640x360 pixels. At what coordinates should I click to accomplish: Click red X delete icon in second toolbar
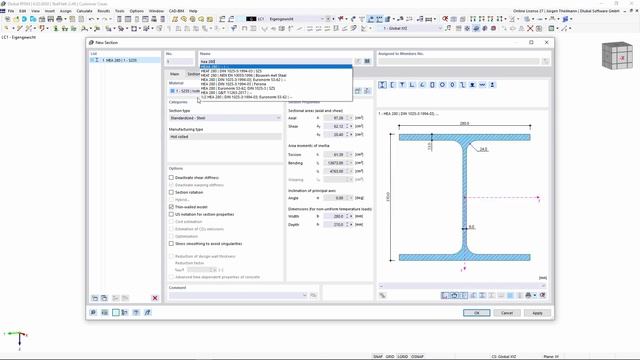coord(530,29)
